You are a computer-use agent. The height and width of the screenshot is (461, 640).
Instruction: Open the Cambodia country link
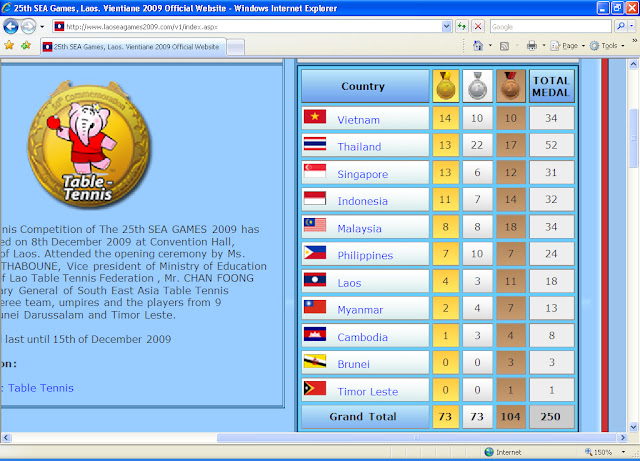[x=362, y=337]
